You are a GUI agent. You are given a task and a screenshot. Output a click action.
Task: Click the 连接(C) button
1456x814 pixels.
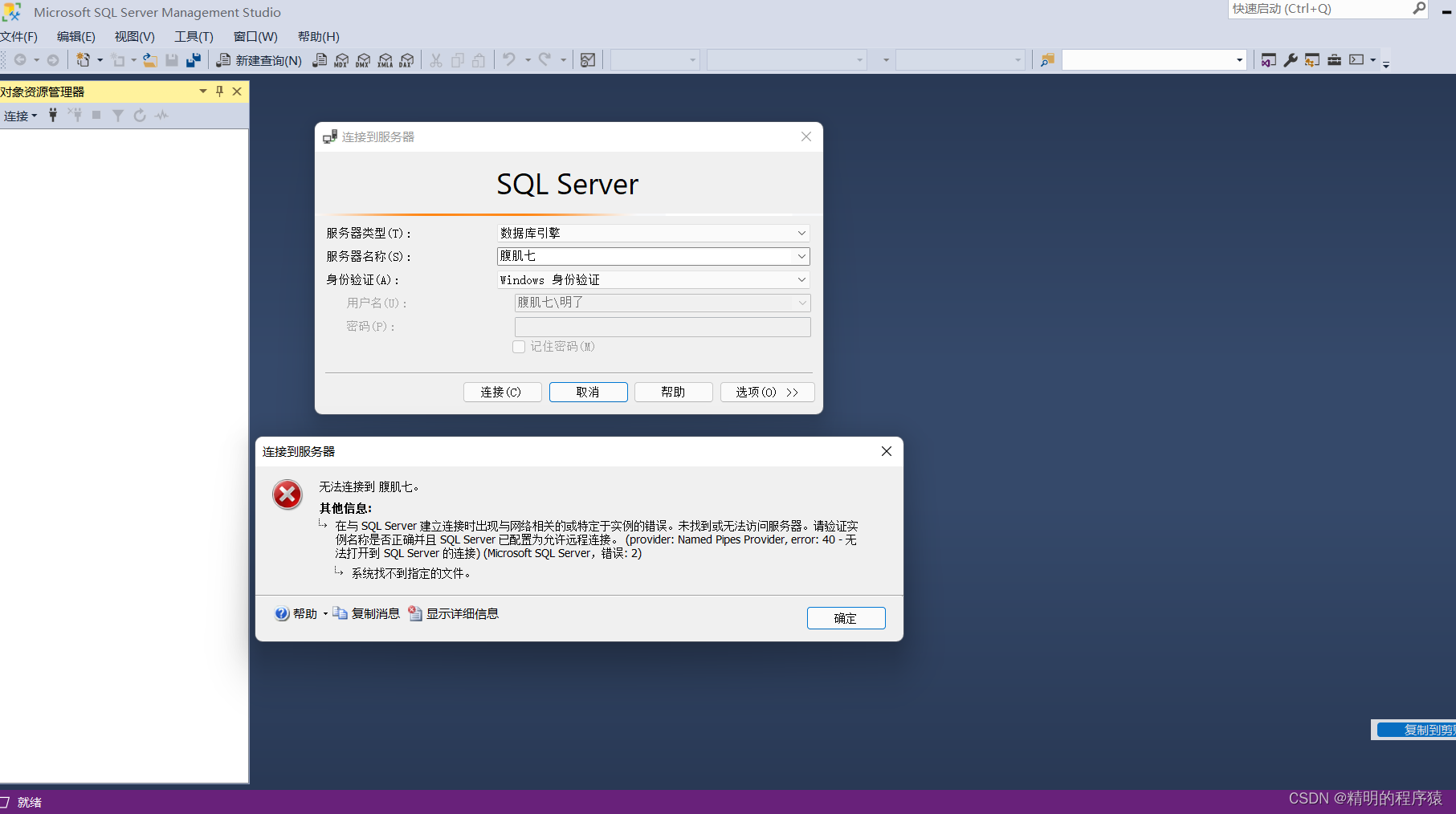coord(502,392)
